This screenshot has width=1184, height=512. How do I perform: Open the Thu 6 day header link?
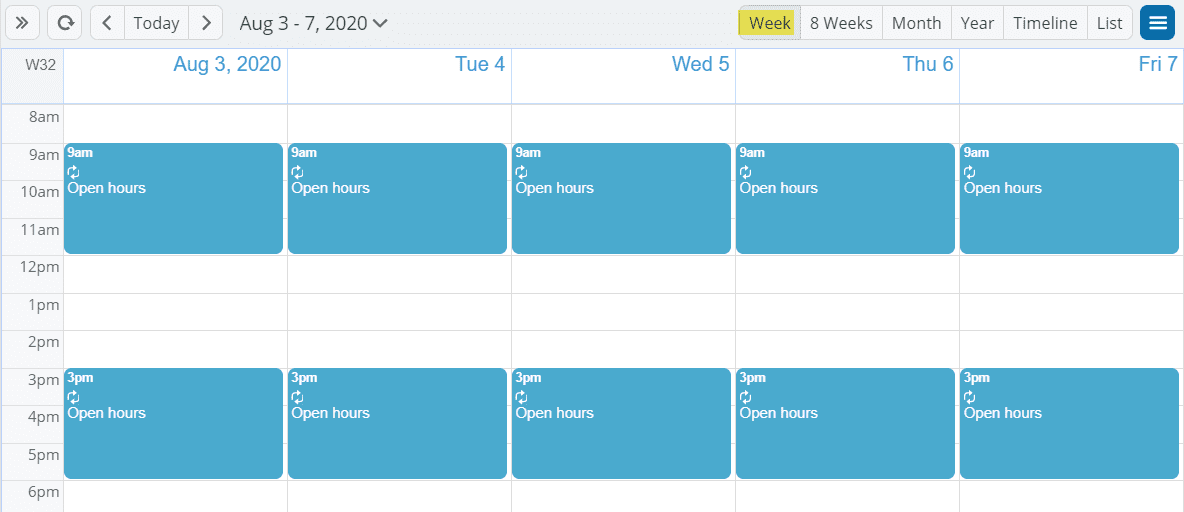pyautogui.click(x=927, y=65)
